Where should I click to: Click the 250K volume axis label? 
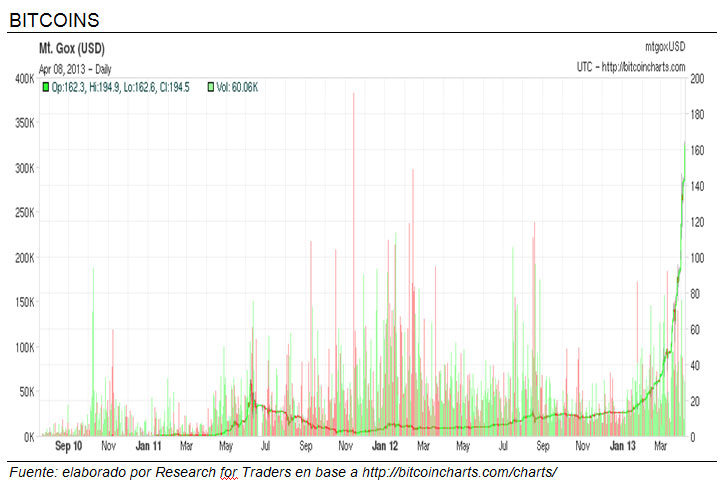[24, 213]
